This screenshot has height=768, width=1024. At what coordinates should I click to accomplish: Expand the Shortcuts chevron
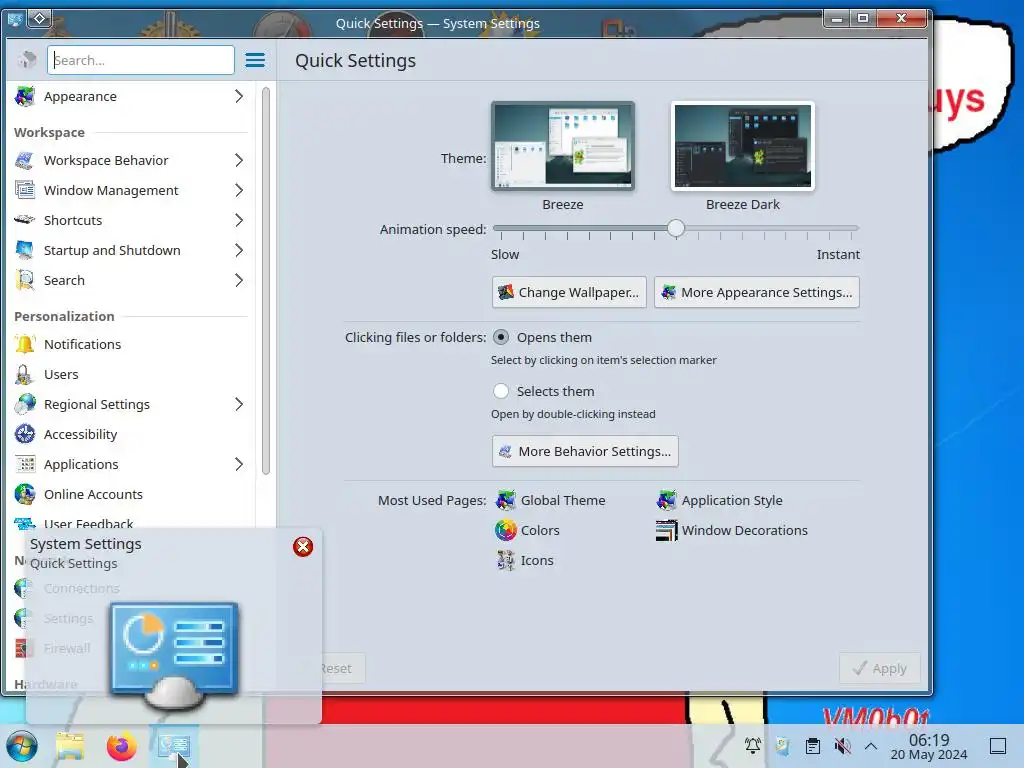coord(239,220)
